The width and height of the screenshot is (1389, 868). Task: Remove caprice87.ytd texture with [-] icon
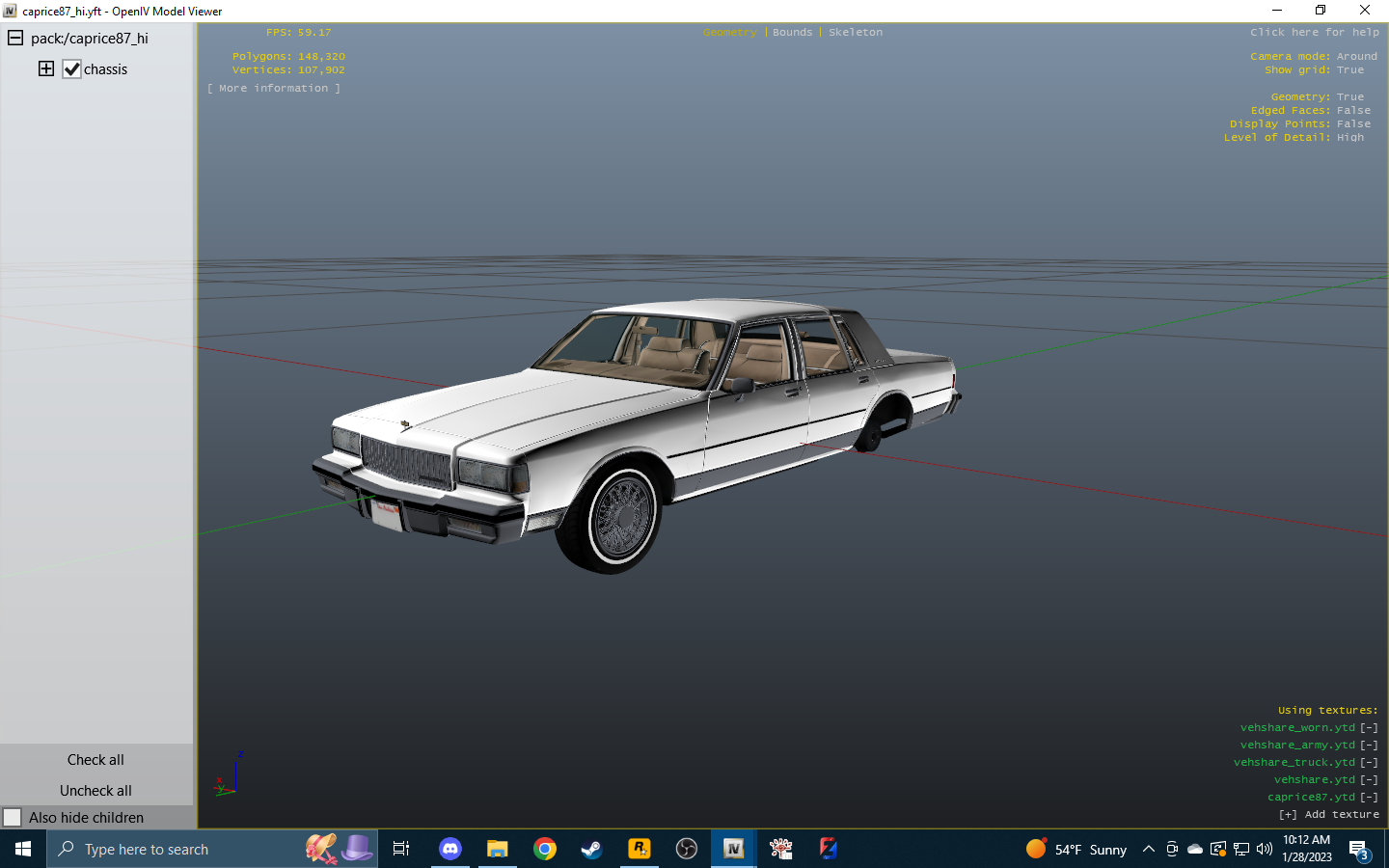1369,797
